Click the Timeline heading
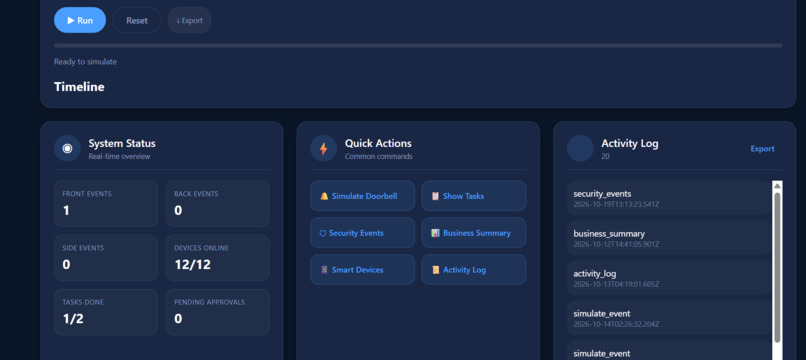Image resolution: width=806 pixels, height=360 pixels. pos(79,87)
